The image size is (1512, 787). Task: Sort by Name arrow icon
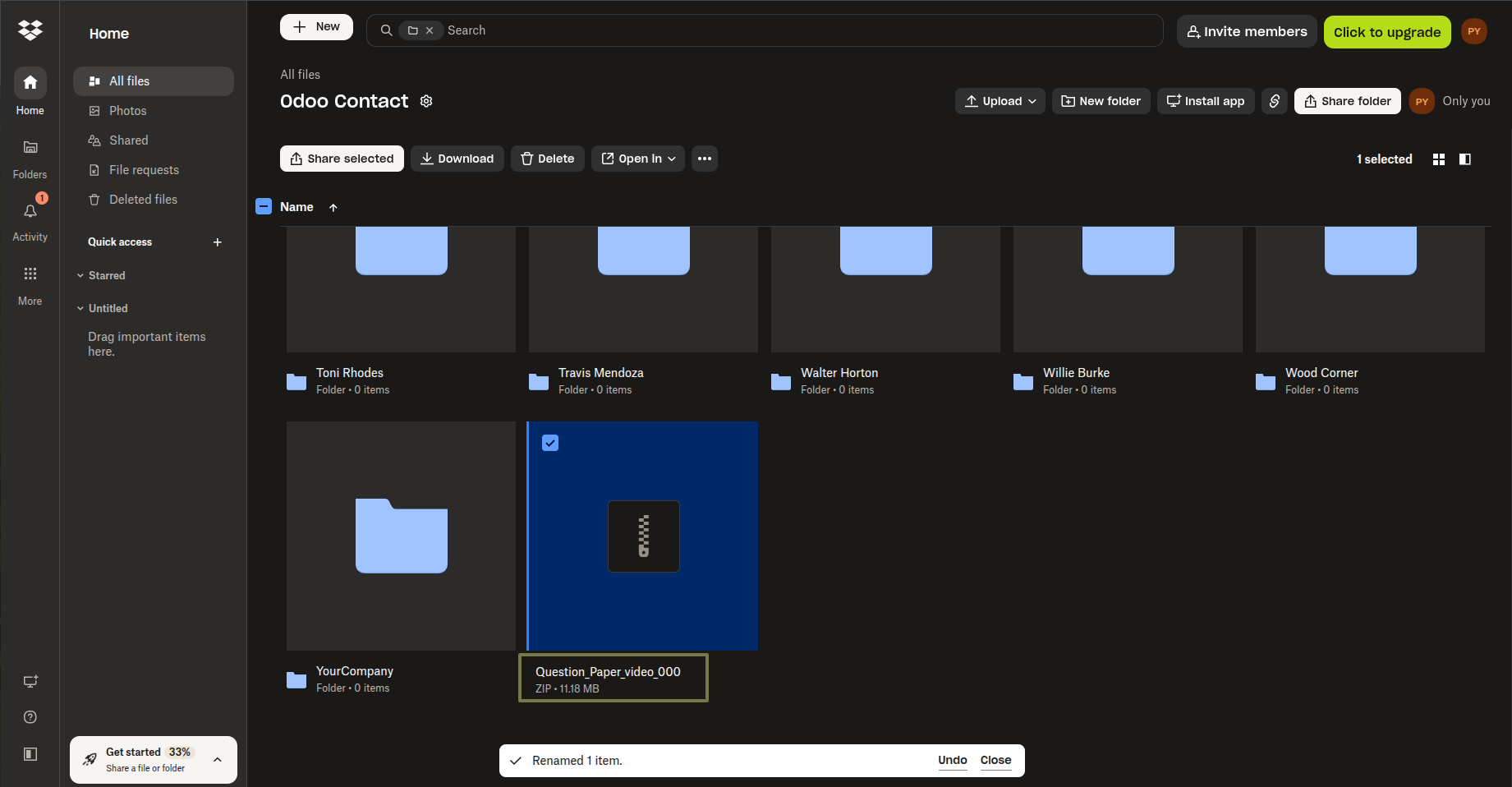click(x=333, y=208)
